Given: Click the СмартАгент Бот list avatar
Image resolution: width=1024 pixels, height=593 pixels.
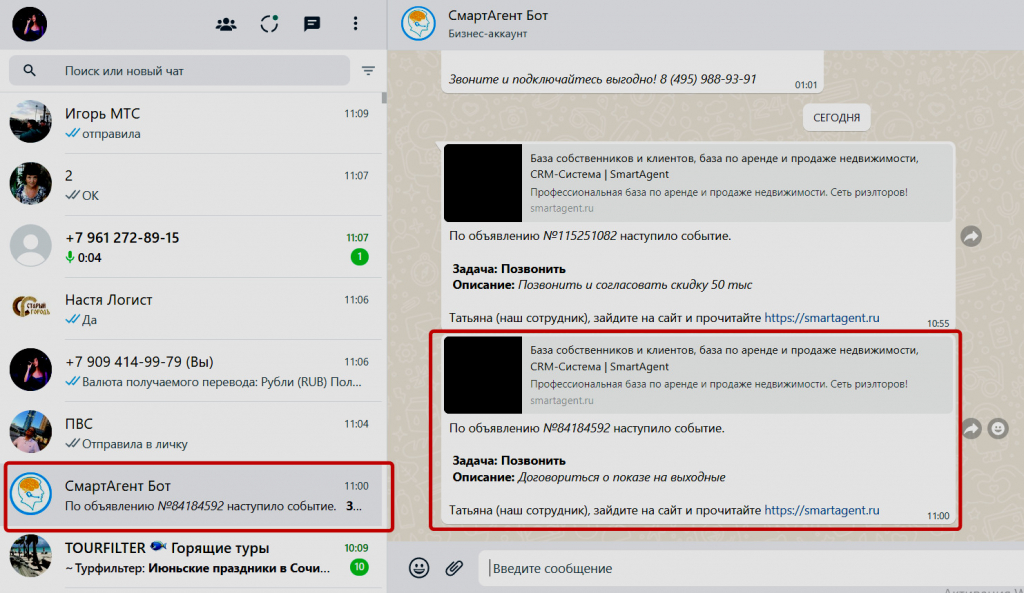Looking at the screenshot, I should 30,494.
